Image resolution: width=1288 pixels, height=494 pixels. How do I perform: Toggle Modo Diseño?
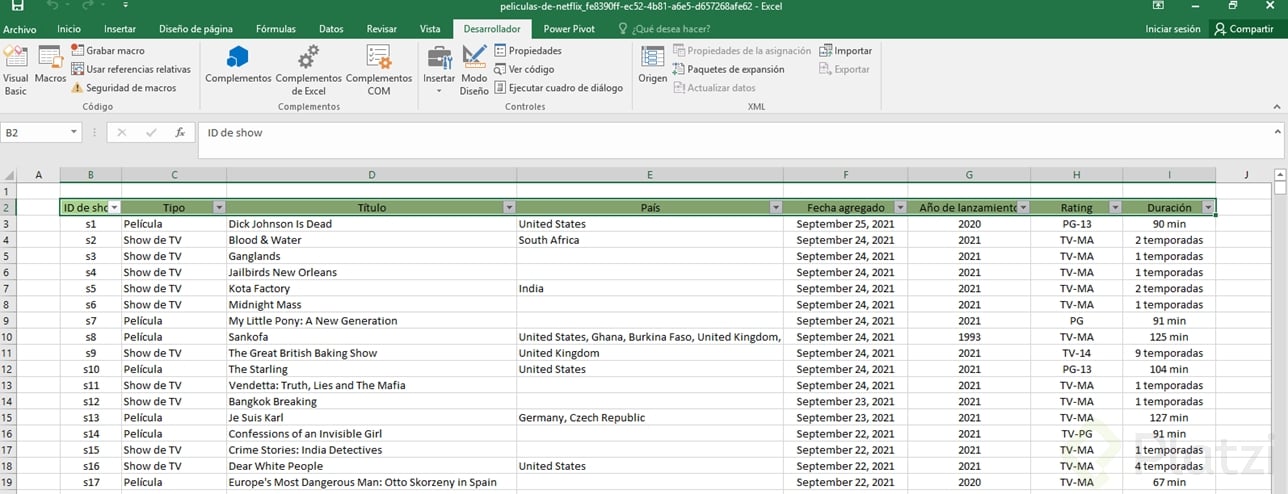[x=474, y=70]
